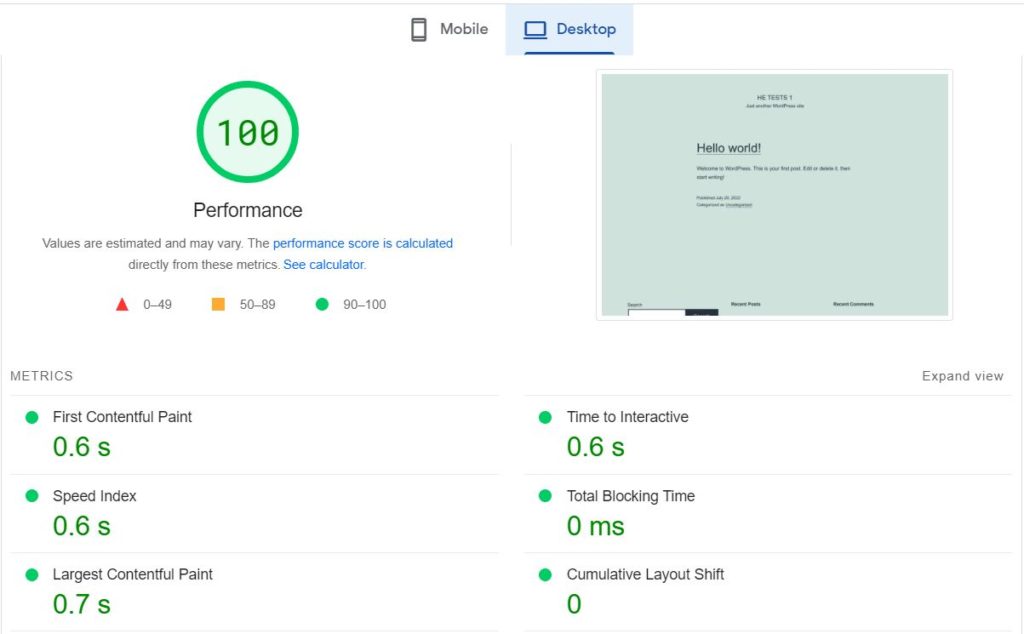Viewport: 1024px width, 634px height.
Task: Expand the Largest Contentful Paint metric
Action: click(255, 592)
